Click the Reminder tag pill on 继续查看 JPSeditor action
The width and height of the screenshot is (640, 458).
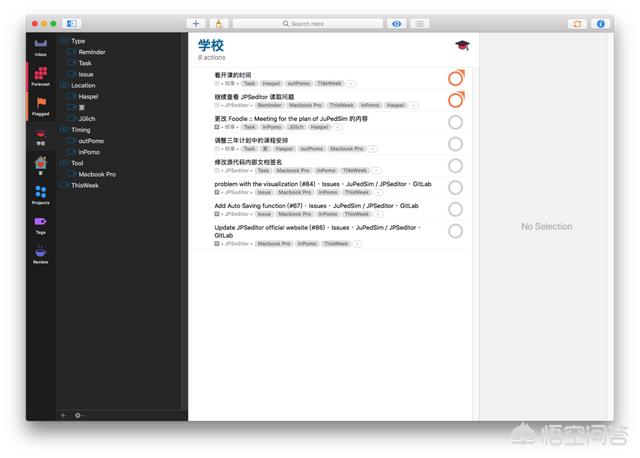click(x=269, y=105)
